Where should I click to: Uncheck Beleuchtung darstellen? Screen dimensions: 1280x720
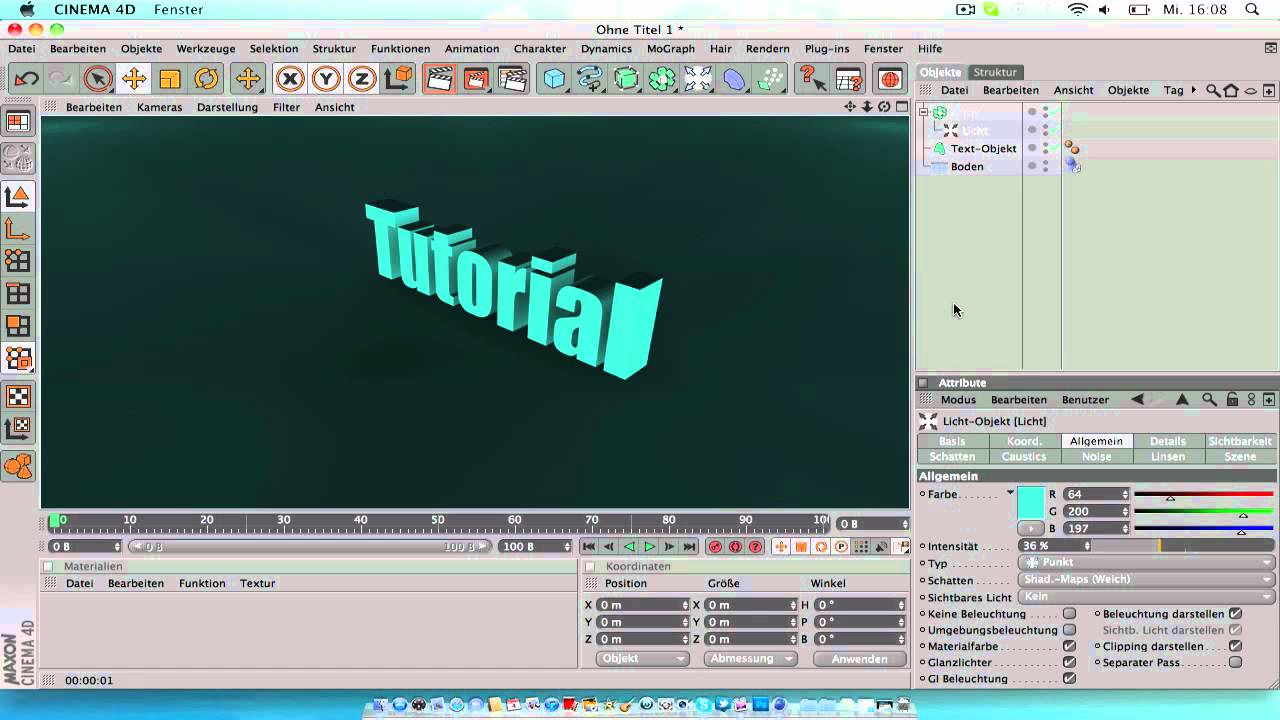coord(1235,614)
